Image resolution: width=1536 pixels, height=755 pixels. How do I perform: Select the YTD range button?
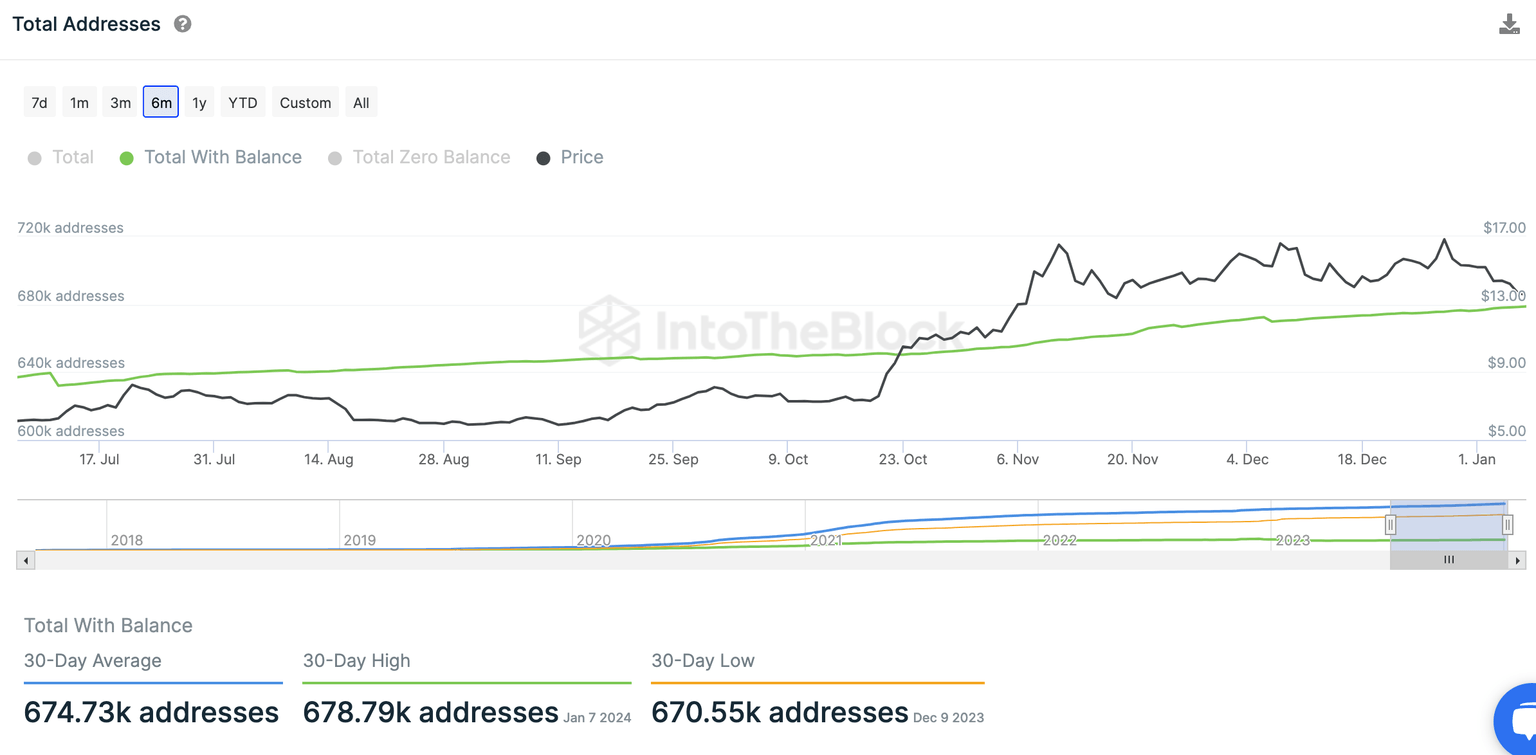click(242, 103)
